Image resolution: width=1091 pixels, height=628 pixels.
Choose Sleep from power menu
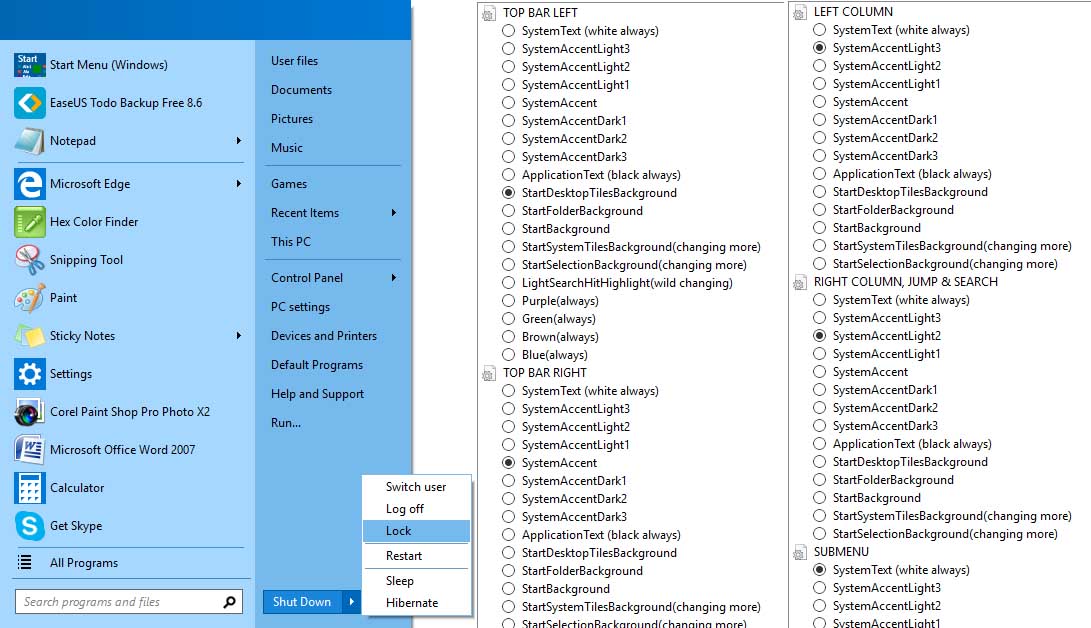point(416,581)
